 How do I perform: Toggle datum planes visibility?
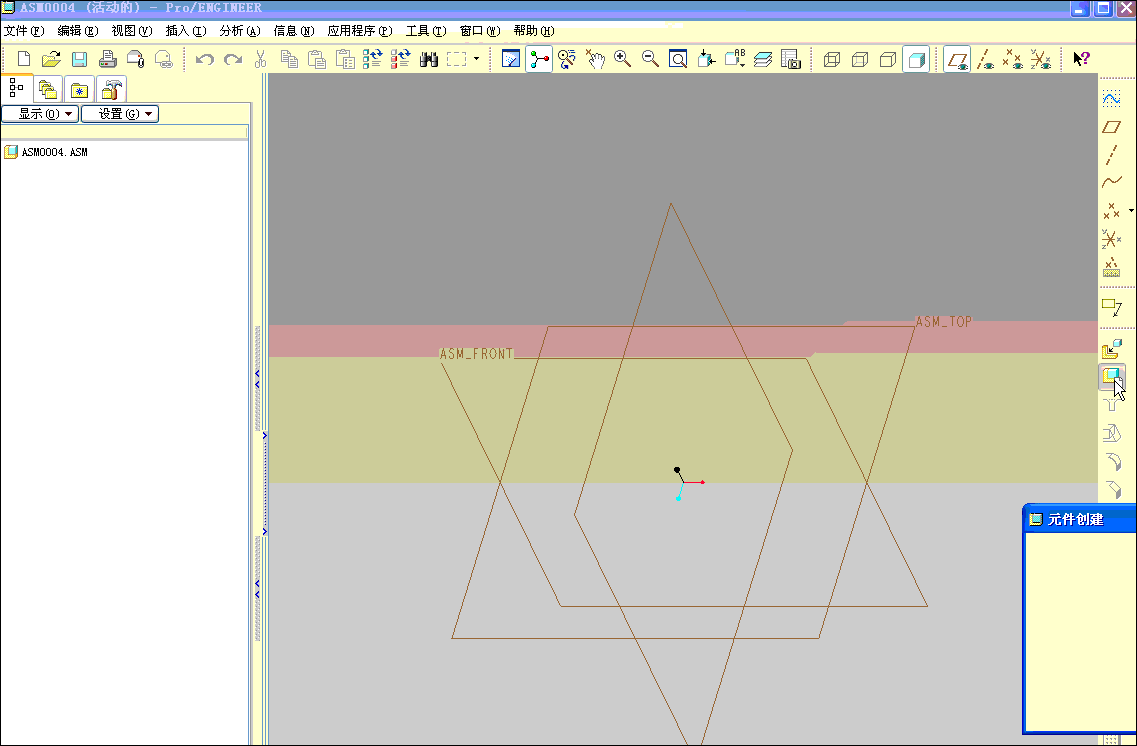pos(957,59)
